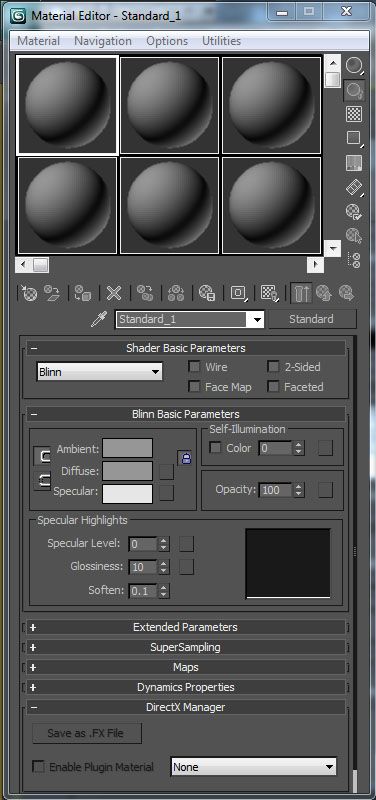This screenshot has height=800, width=376.
Task: Click the Put to Library icon
Action: [207, 293]
